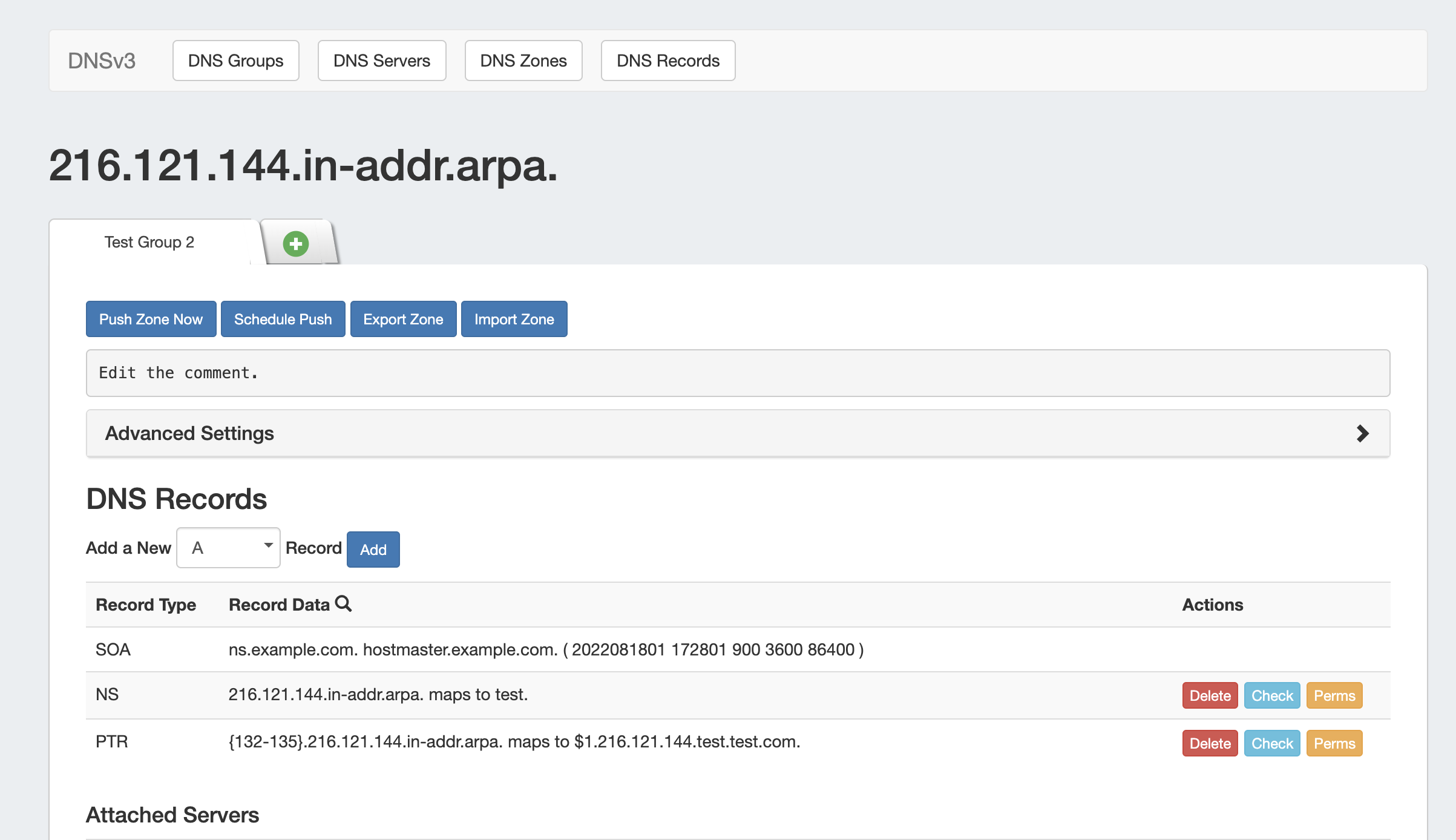Click the DNSv3 brand link
1456x840 pixels.
click(x=102, y=61)
